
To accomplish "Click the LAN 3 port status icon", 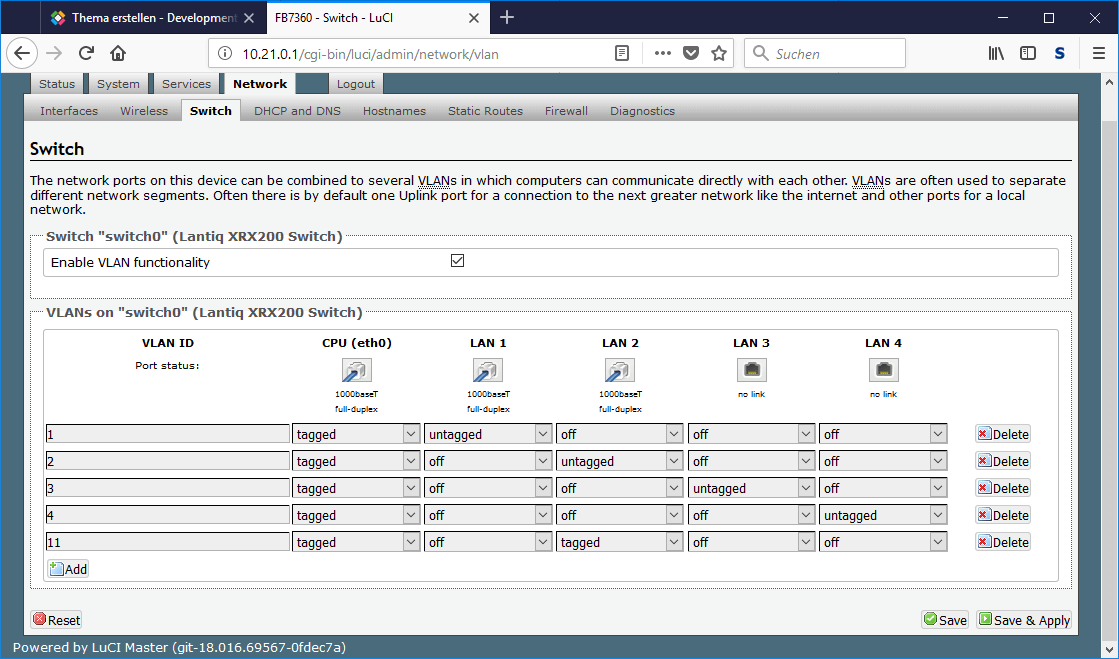I will click(751, 370).
